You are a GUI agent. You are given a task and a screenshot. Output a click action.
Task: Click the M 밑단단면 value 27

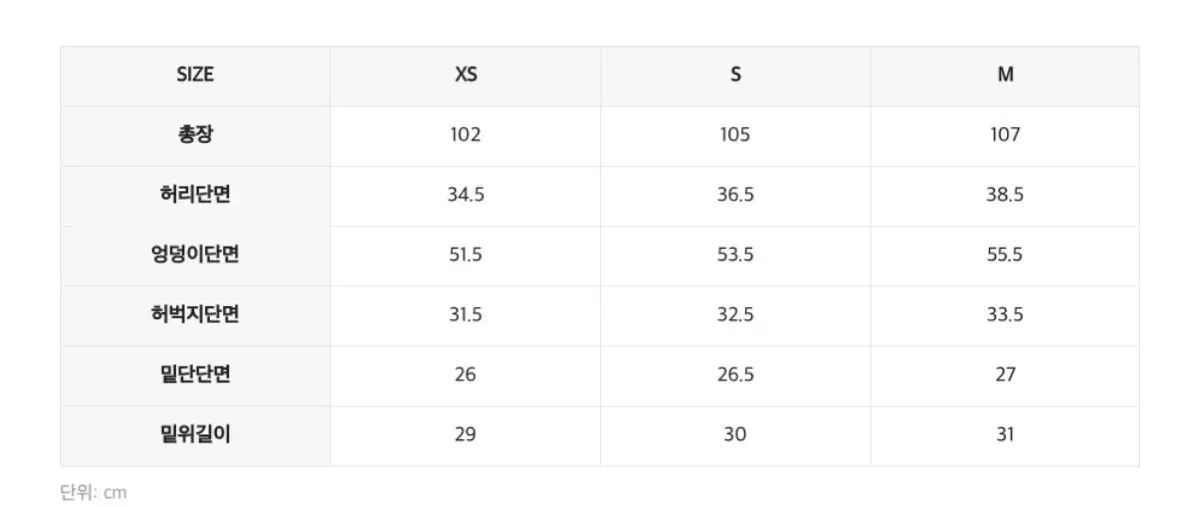coord(1005,375)
